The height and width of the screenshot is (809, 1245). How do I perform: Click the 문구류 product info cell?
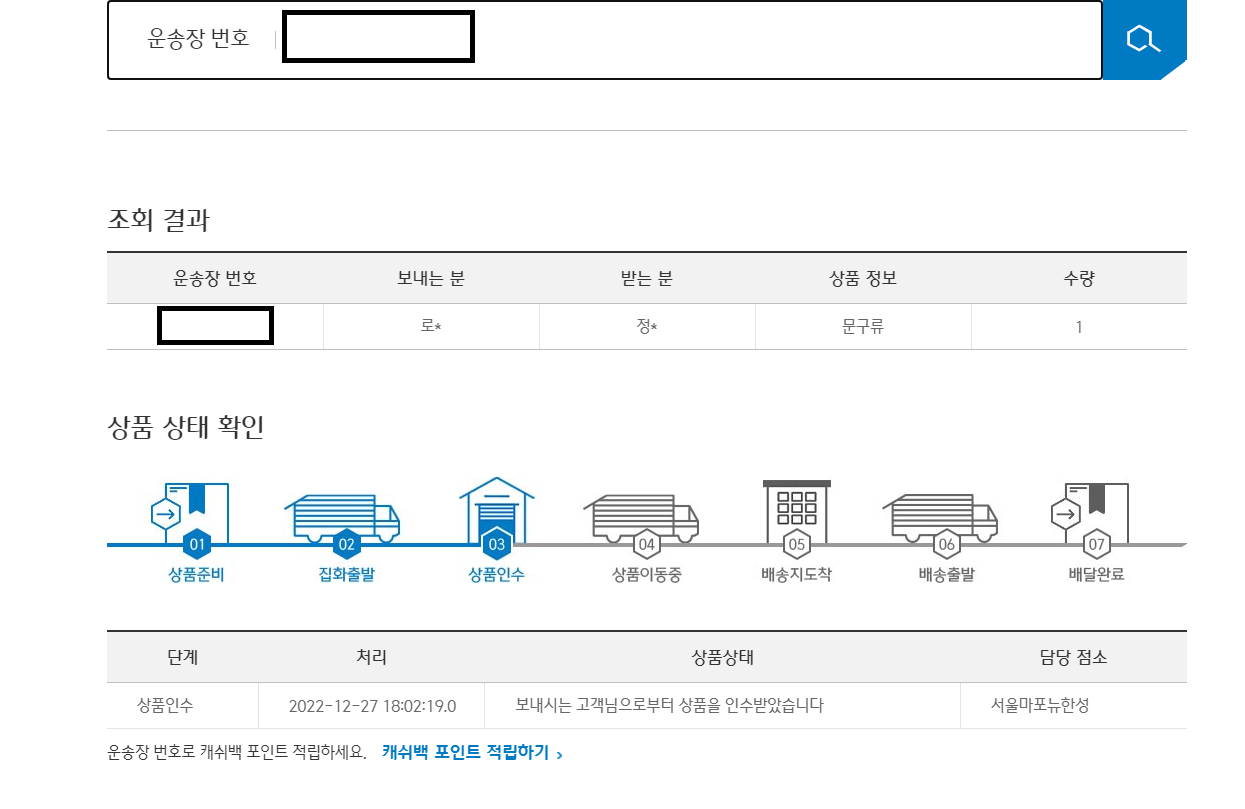(863, 327)
